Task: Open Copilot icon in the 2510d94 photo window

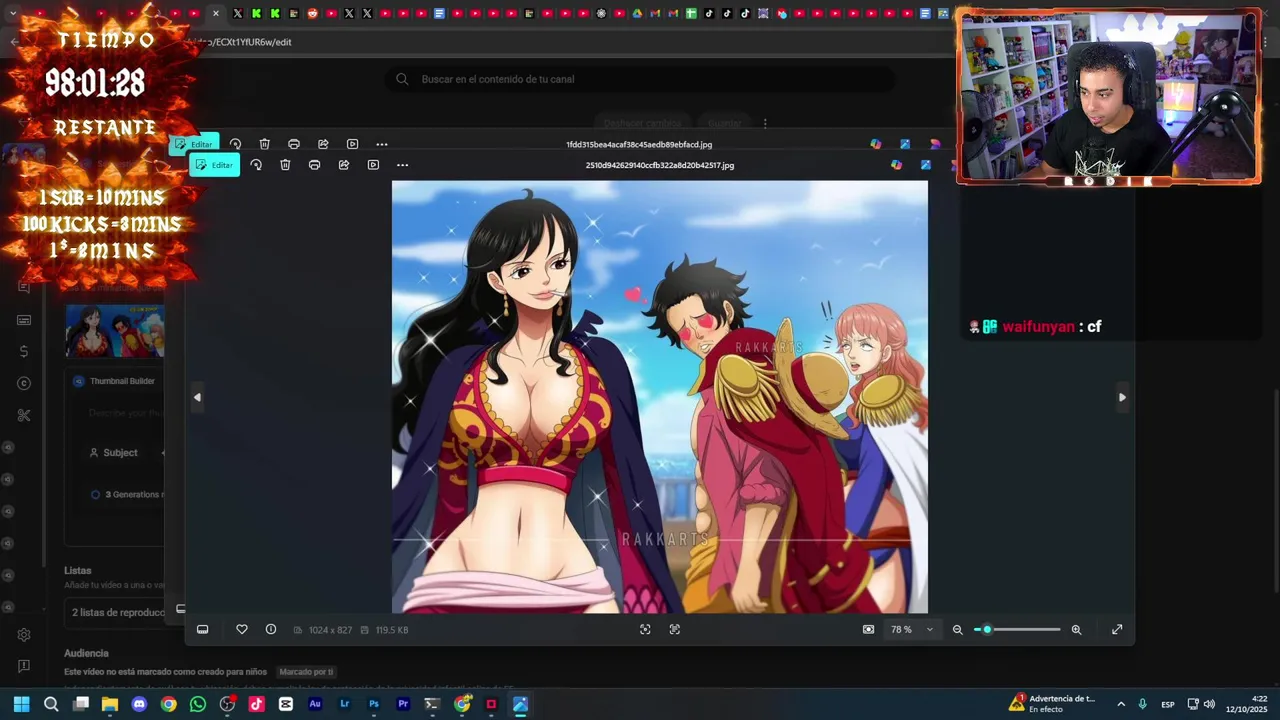Action: [896, 165]
